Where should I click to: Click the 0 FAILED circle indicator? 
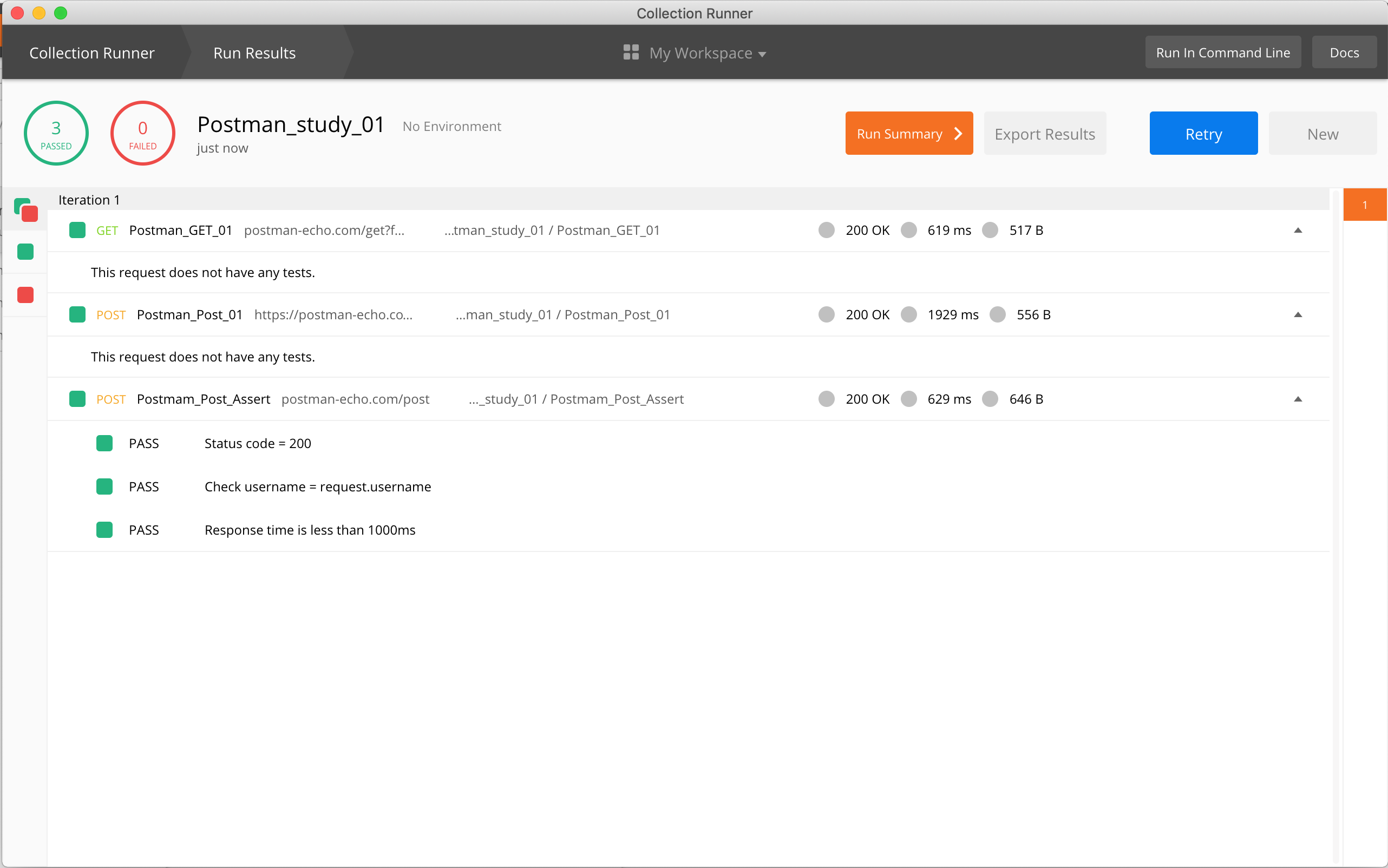[x=142, y=133]
